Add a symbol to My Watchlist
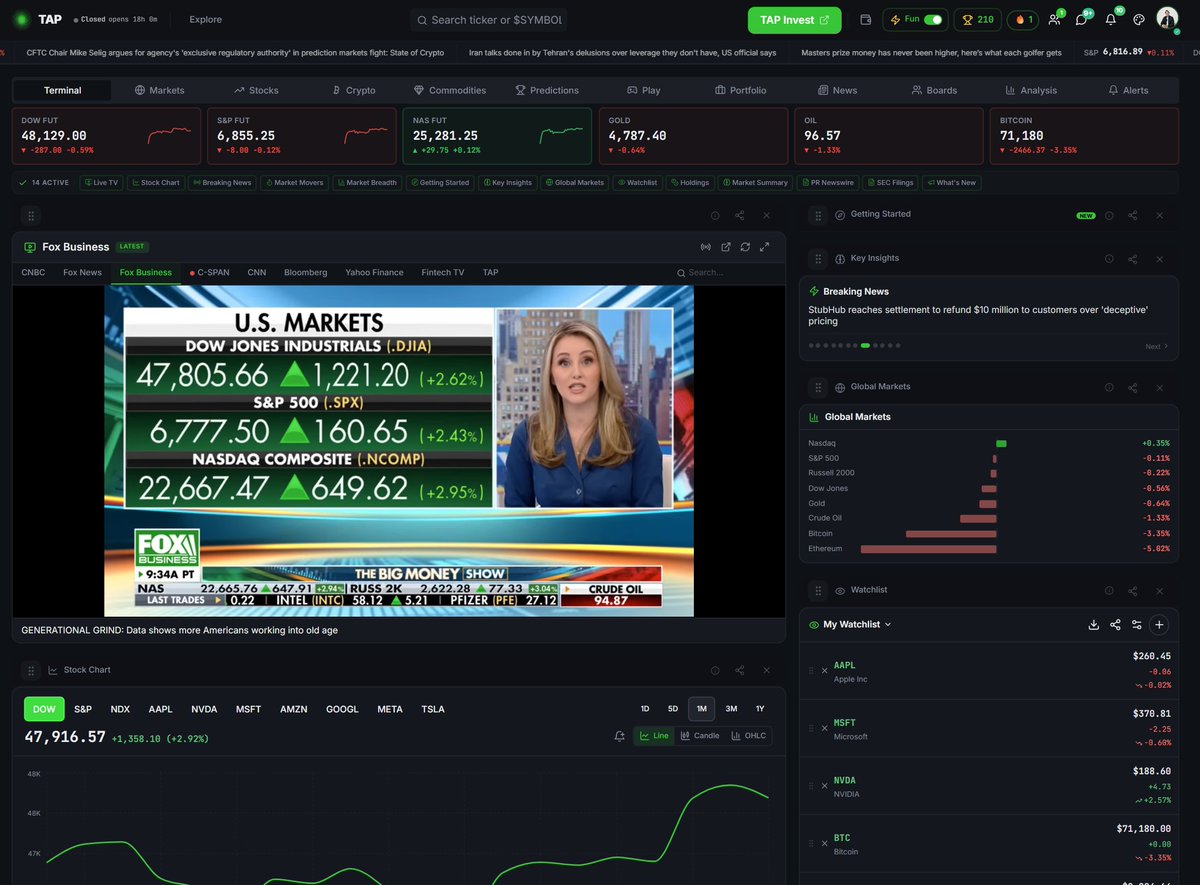1200x885 pixels. tap(1159, 625)
